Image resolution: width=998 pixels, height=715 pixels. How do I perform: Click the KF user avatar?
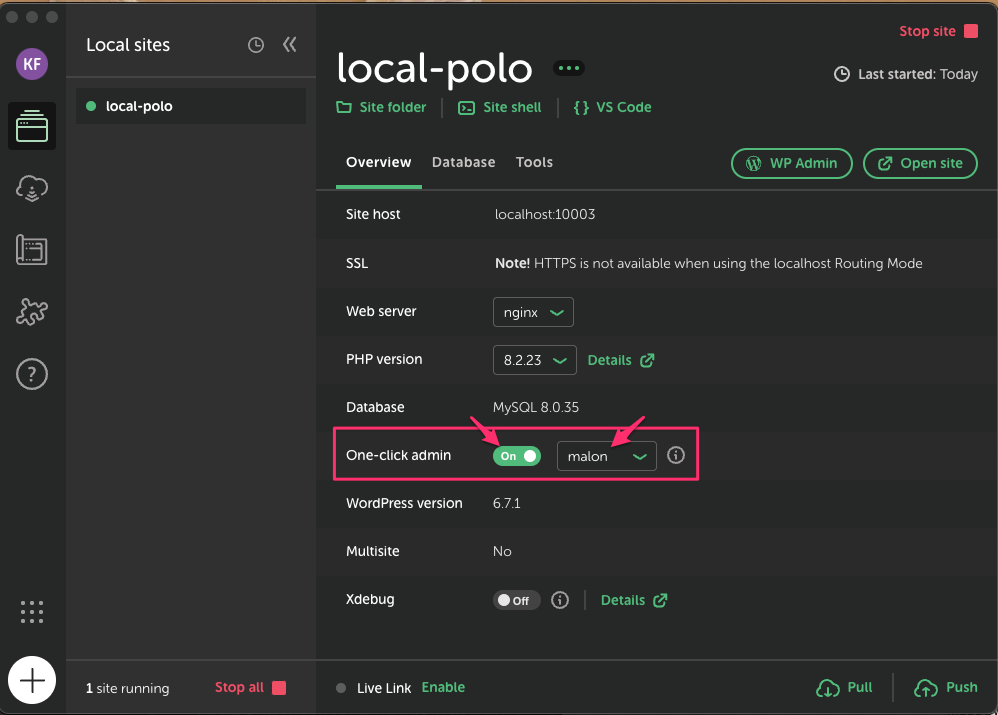tap(32, 64)
